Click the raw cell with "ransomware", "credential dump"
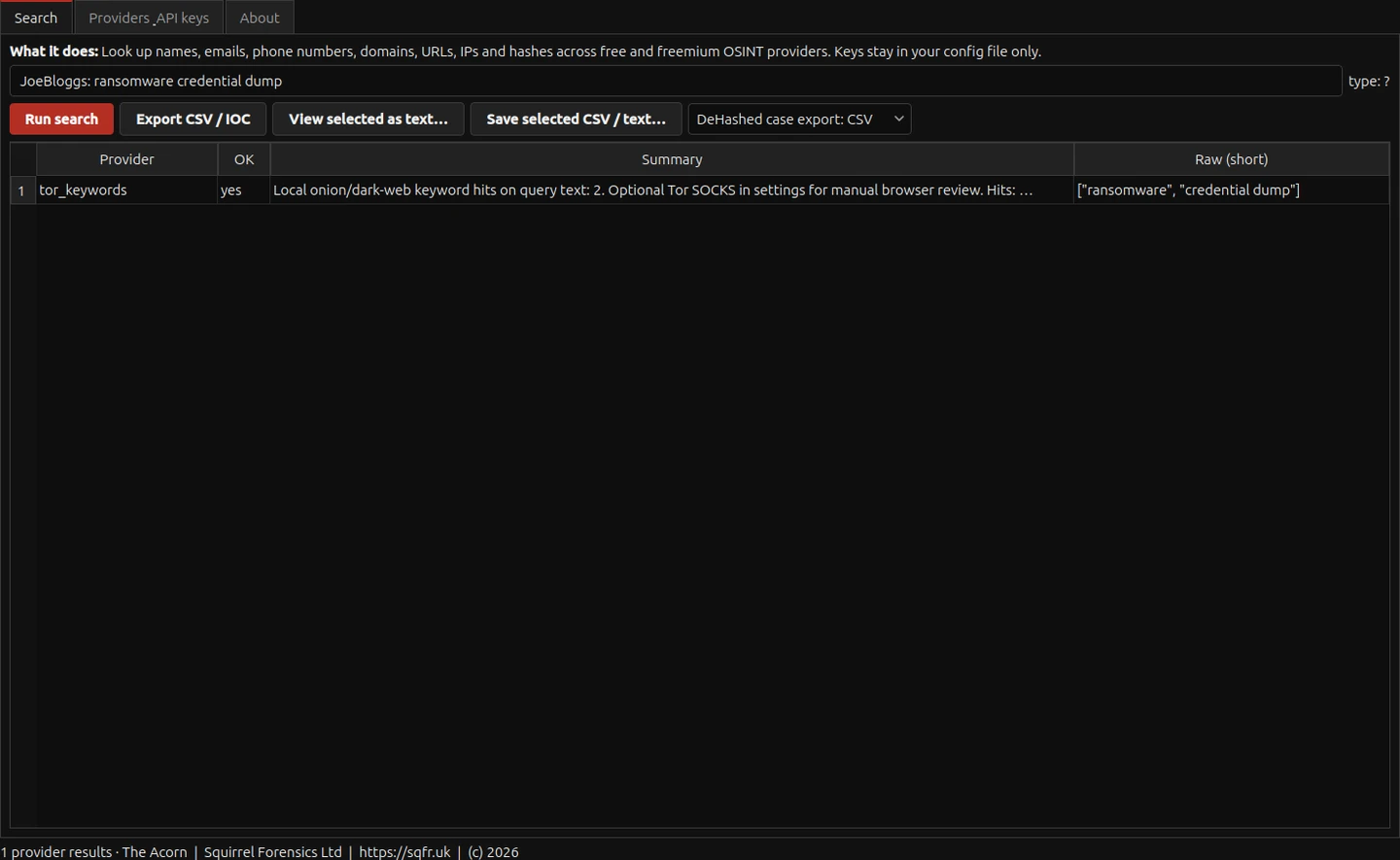The height and width of the screenshot is (860, 1400). (1231, 190)
